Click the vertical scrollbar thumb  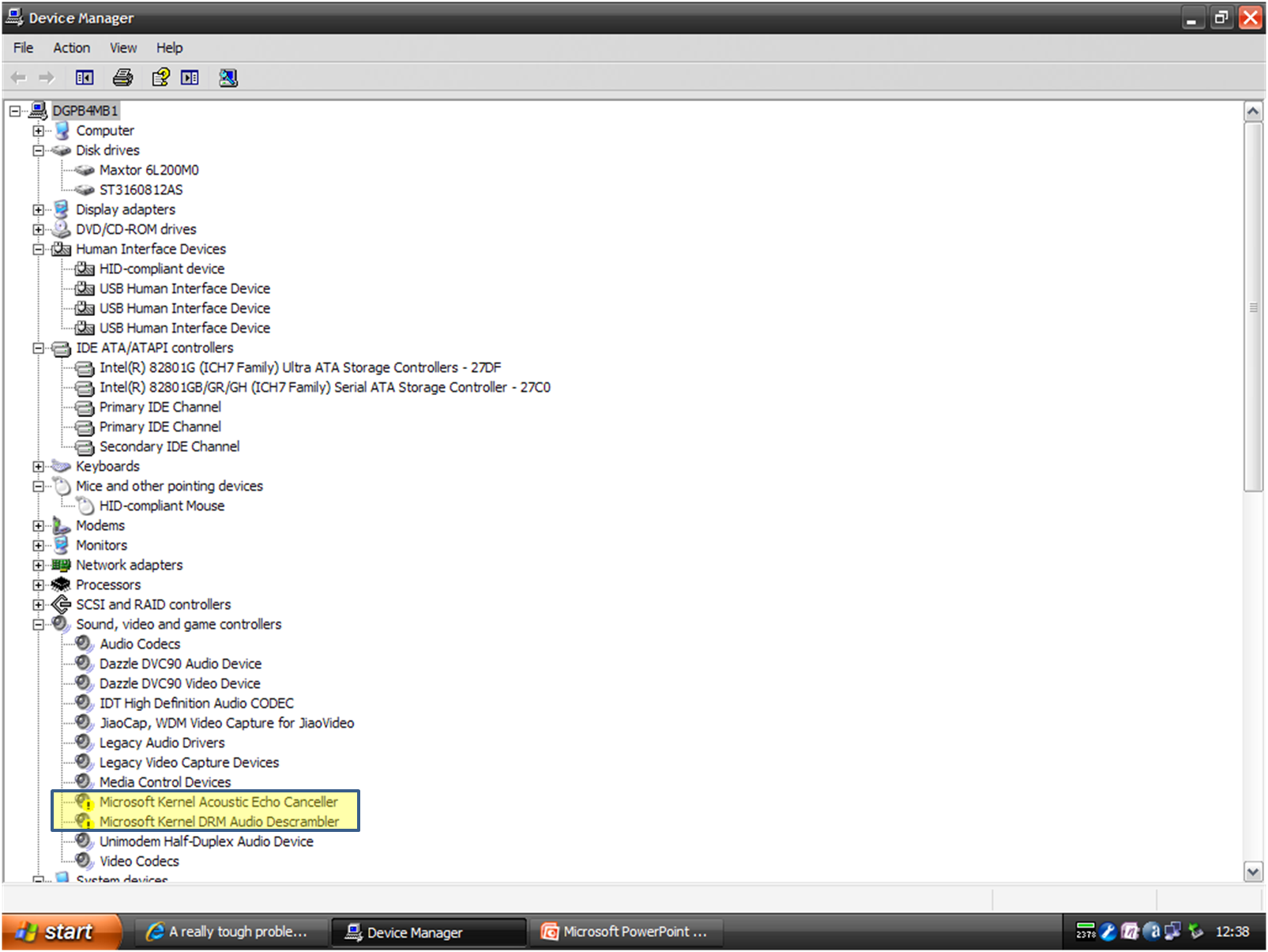(x=1253, y=307)
